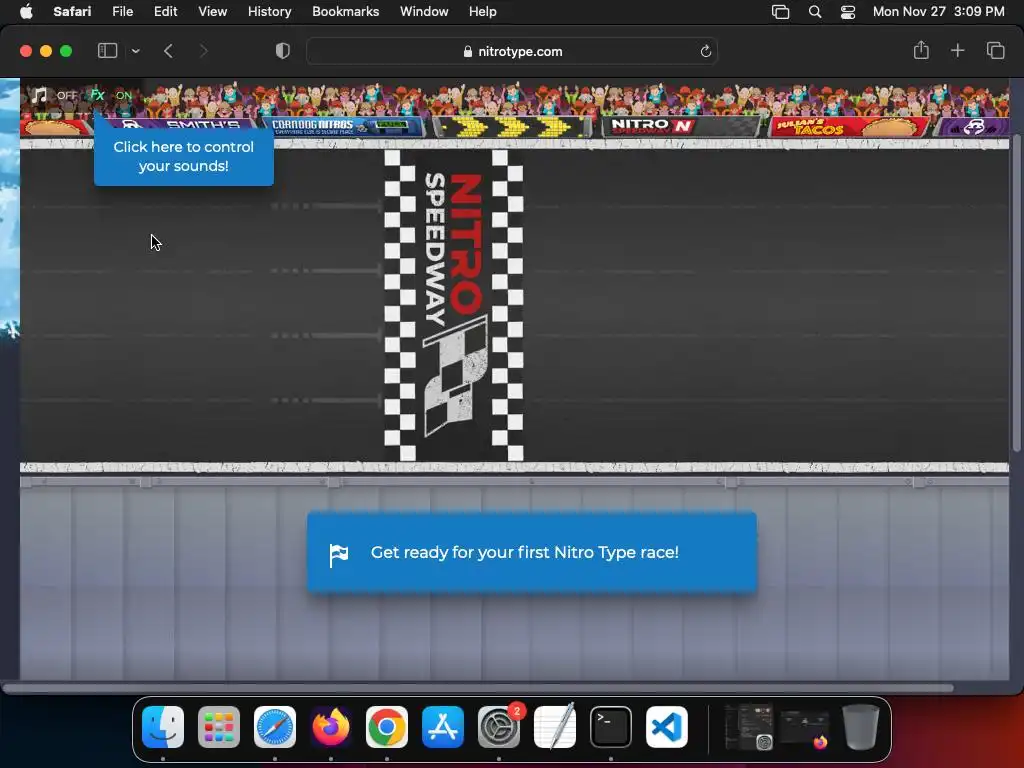Open the Window menu
1024x768 pixels.
click(424, 11)
